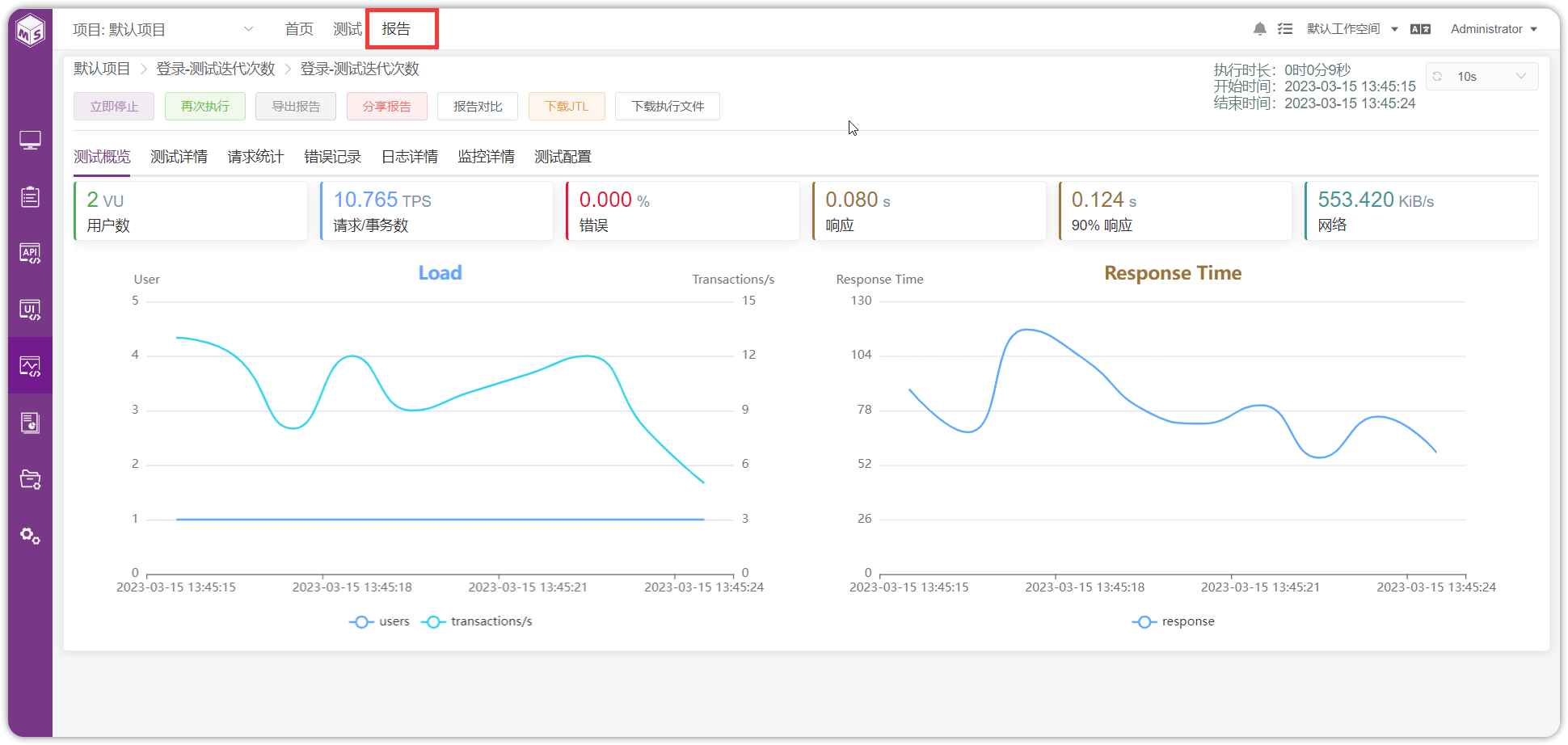Click the 下载执行文件 button

click(x=668, y=107)
